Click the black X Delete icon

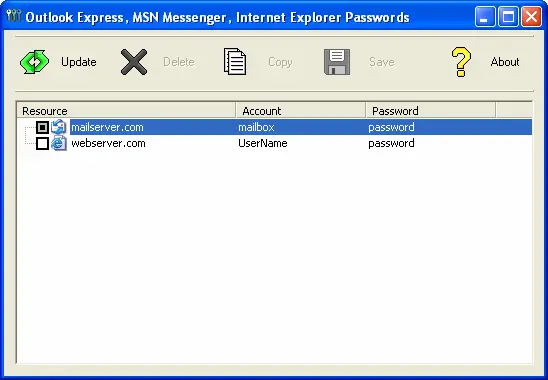pyautogui.click(x=134, y=62)
